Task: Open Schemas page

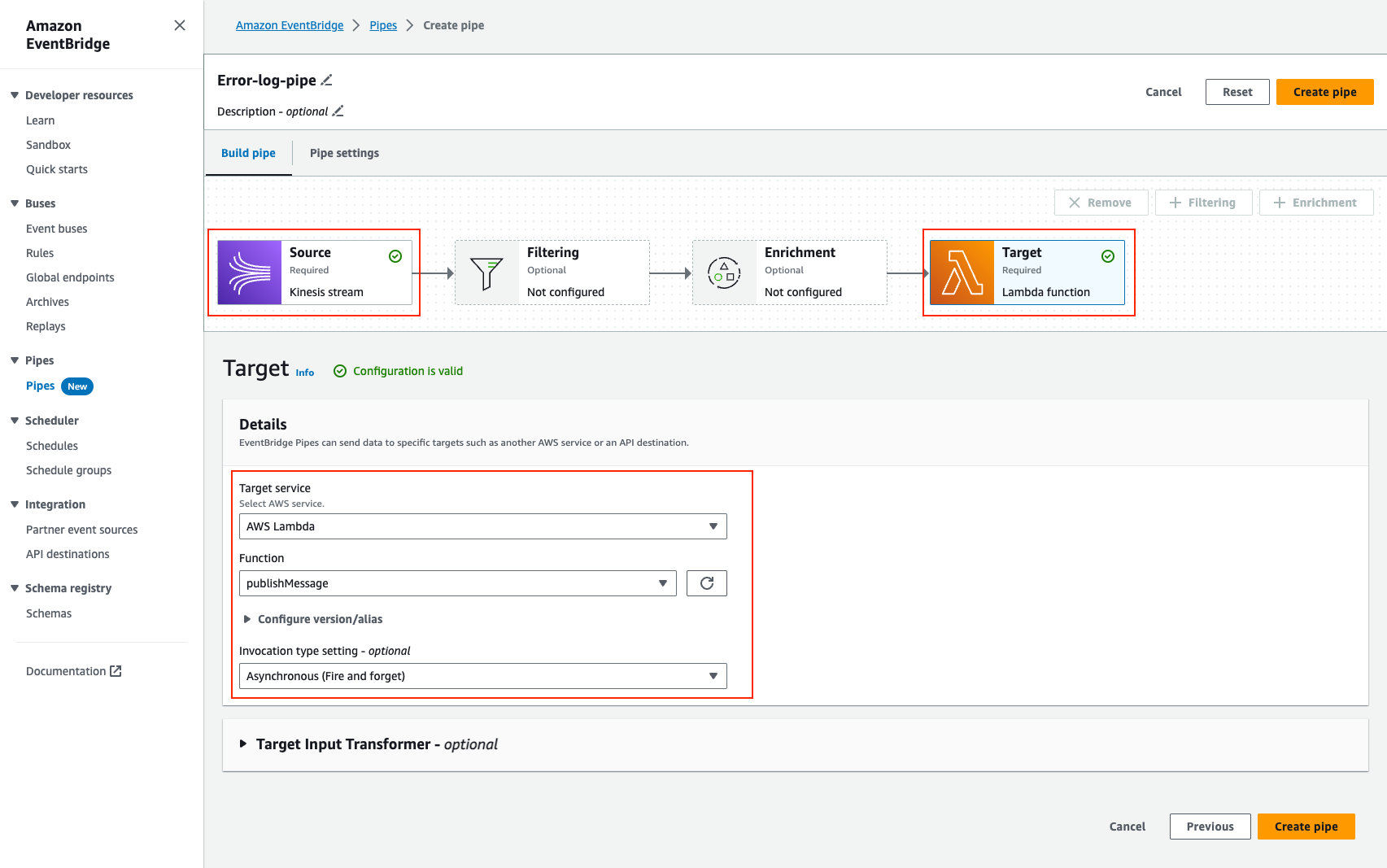Action: point(49,613)
